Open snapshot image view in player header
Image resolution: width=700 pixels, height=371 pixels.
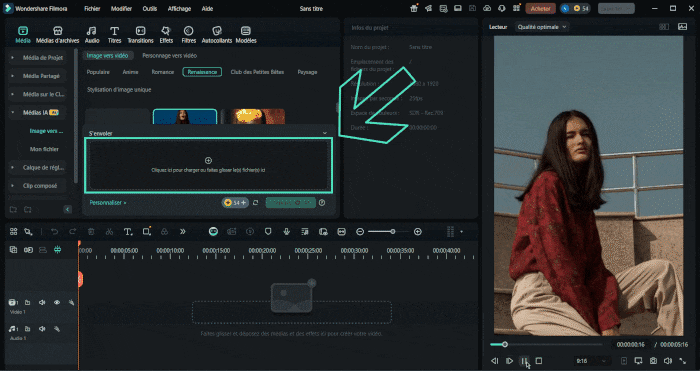click(682, 27)
